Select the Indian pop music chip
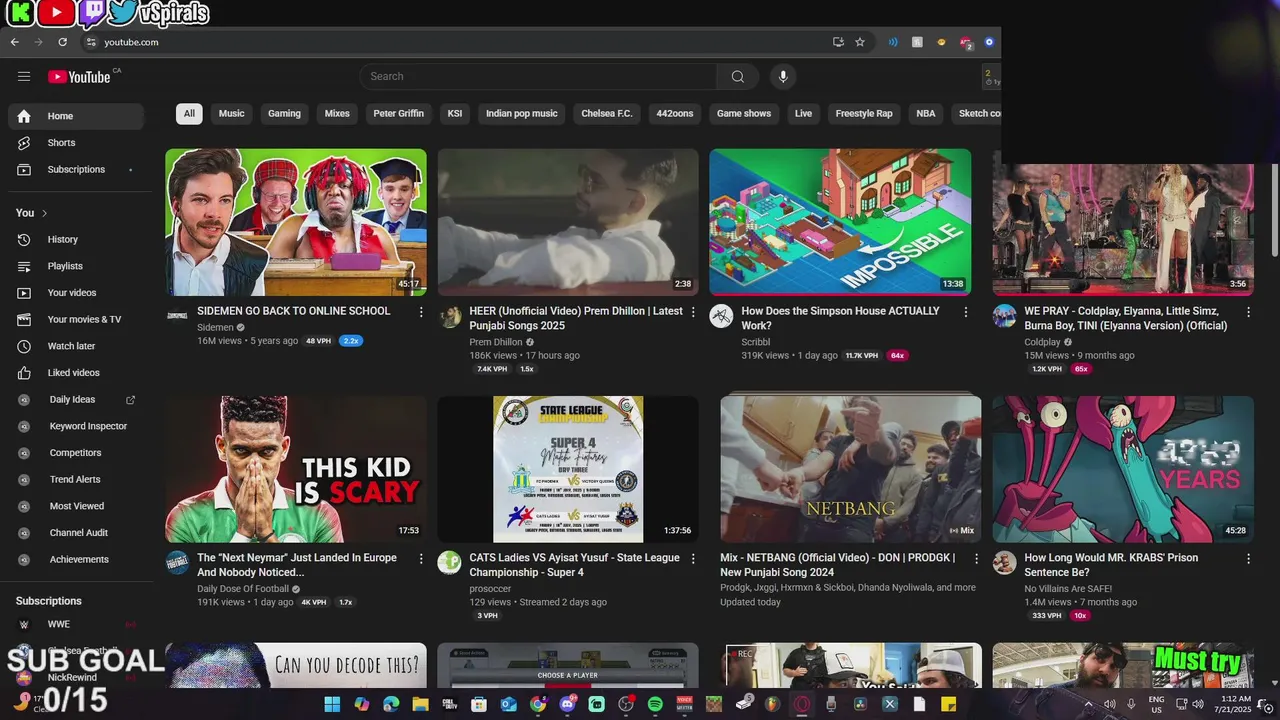Viewport: 1280px width, 720px height. (x=522, y=114)
